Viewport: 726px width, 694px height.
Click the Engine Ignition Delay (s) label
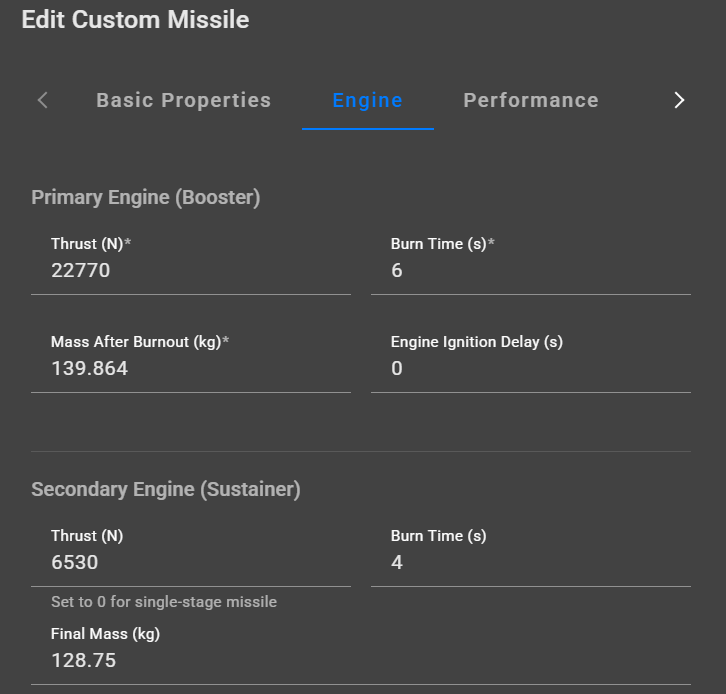click(x=476, y=342)
